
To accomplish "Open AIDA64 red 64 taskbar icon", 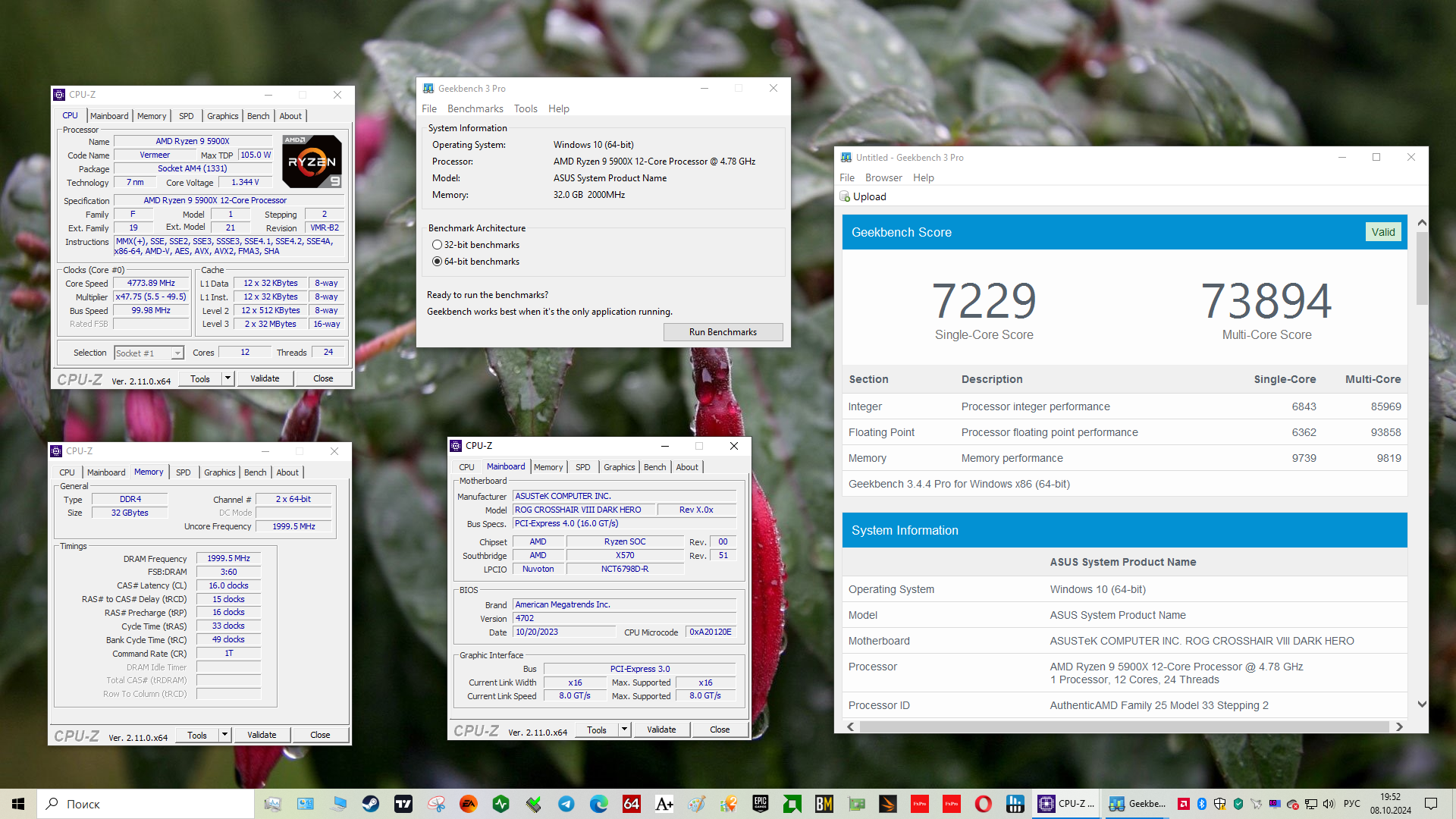I will coord(632,804).
